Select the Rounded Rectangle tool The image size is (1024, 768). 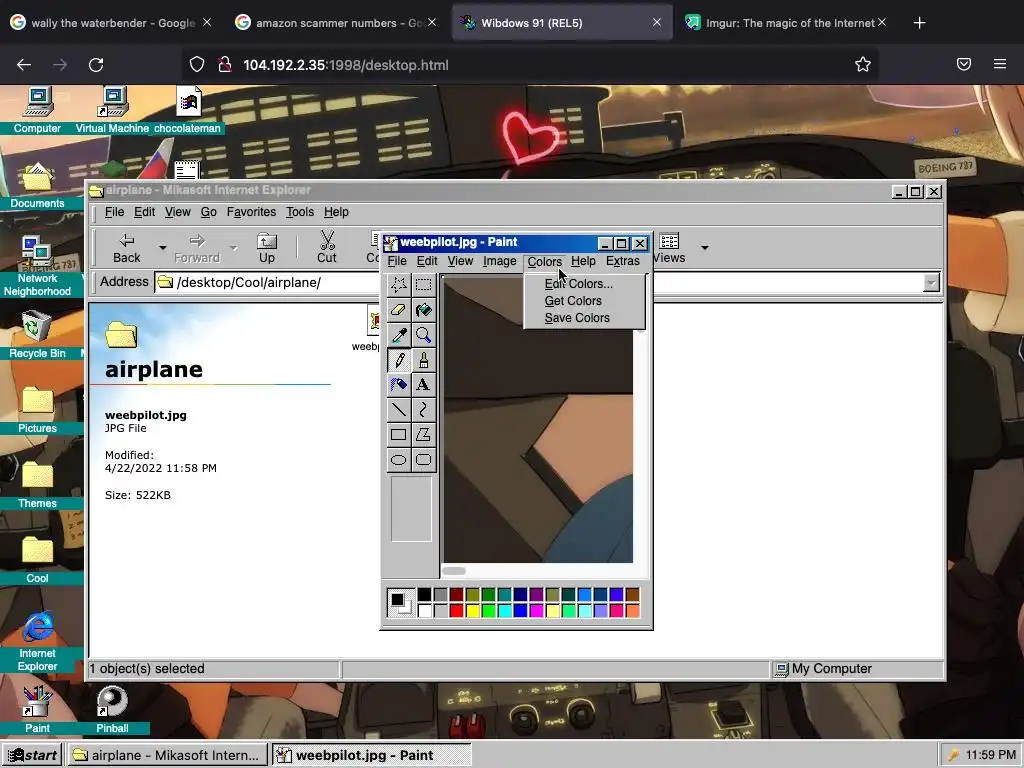(x=423, y=460)
